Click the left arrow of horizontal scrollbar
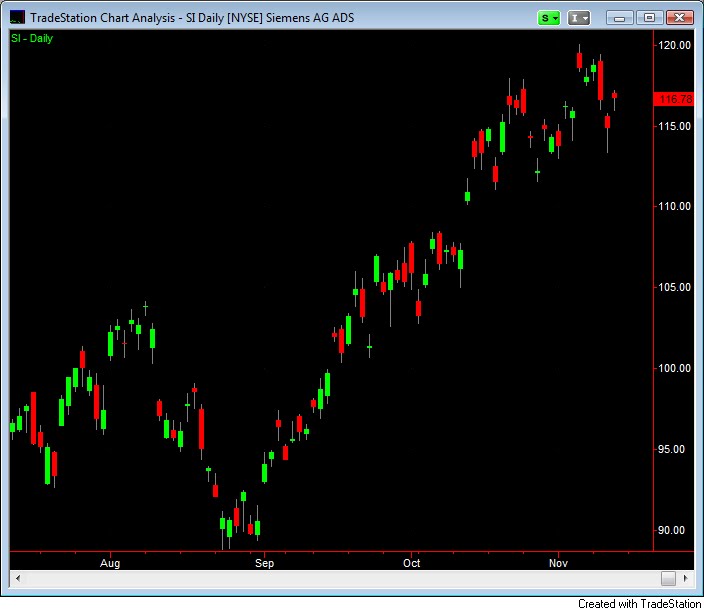Screen dimensions: 704x610 [x=18, y=578]
